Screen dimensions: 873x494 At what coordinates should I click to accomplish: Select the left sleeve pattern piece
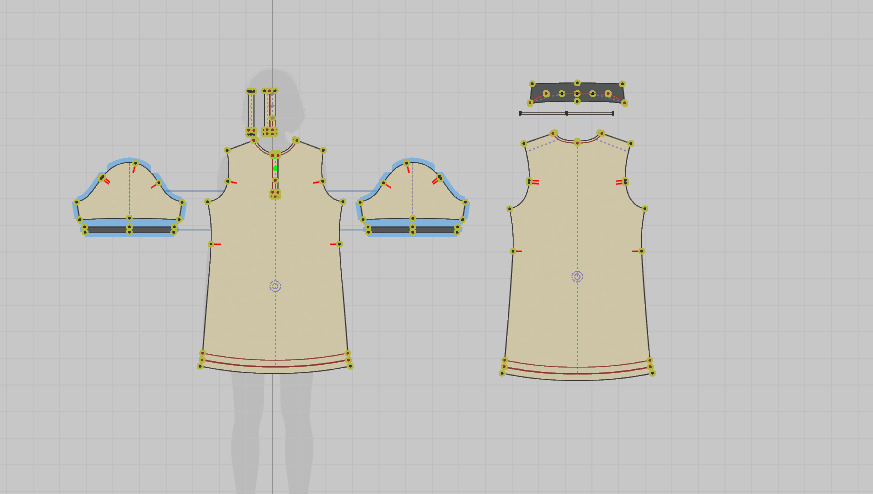click(129, 192)
